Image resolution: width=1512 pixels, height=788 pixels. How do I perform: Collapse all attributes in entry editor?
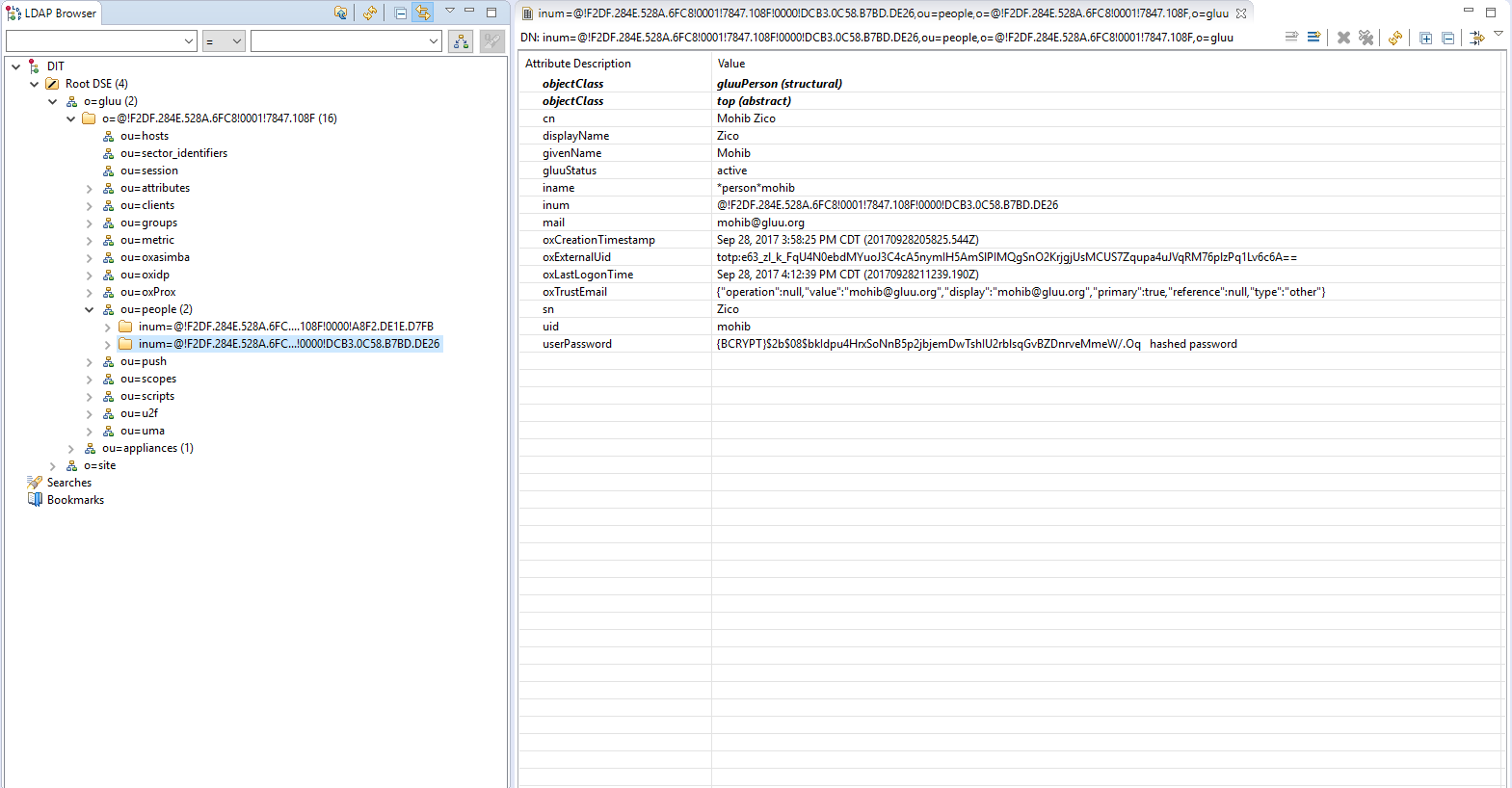[1447, 38]
